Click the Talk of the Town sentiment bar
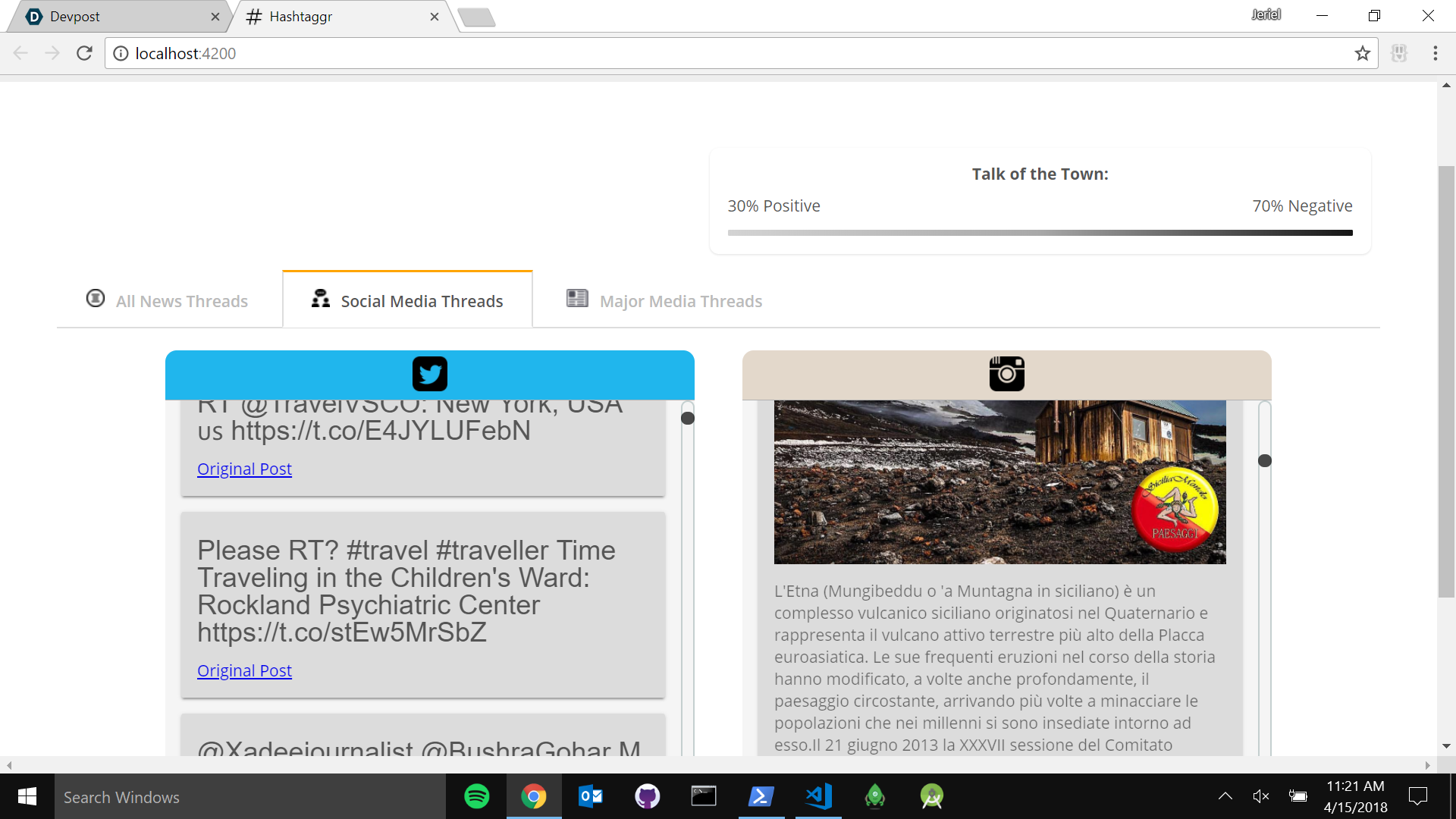Viewport: 1456px width, 819px height. pos(1040,233)
